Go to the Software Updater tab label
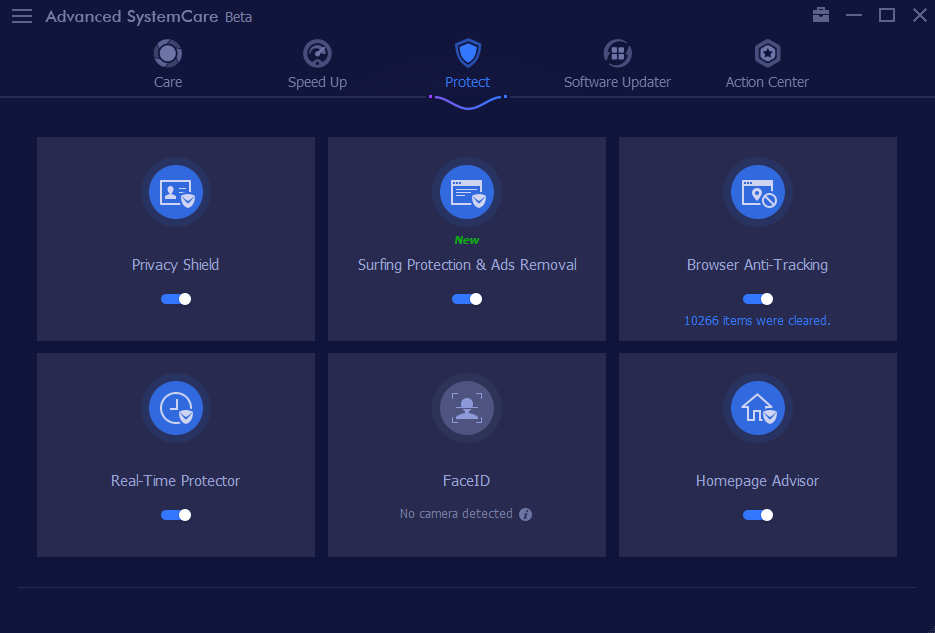This screenshot has height=633, width=935. (617, 82)
